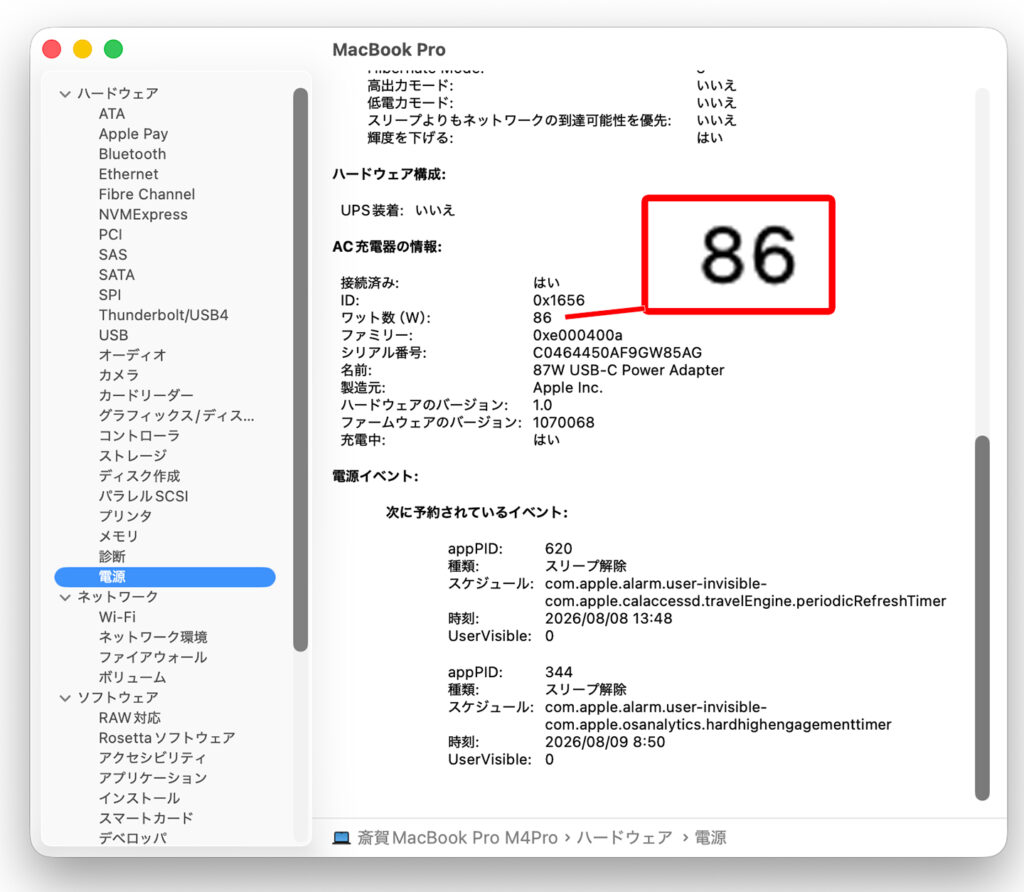Open カードリーダー details

[x=146, y=396]
